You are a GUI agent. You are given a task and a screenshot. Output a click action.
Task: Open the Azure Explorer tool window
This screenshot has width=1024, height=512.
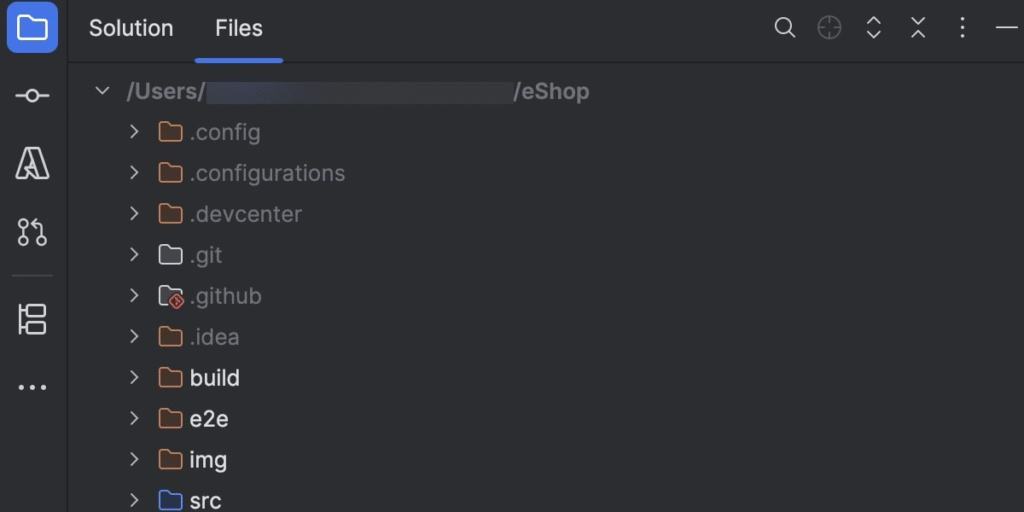pyautogui.click(x=32, y=163)
